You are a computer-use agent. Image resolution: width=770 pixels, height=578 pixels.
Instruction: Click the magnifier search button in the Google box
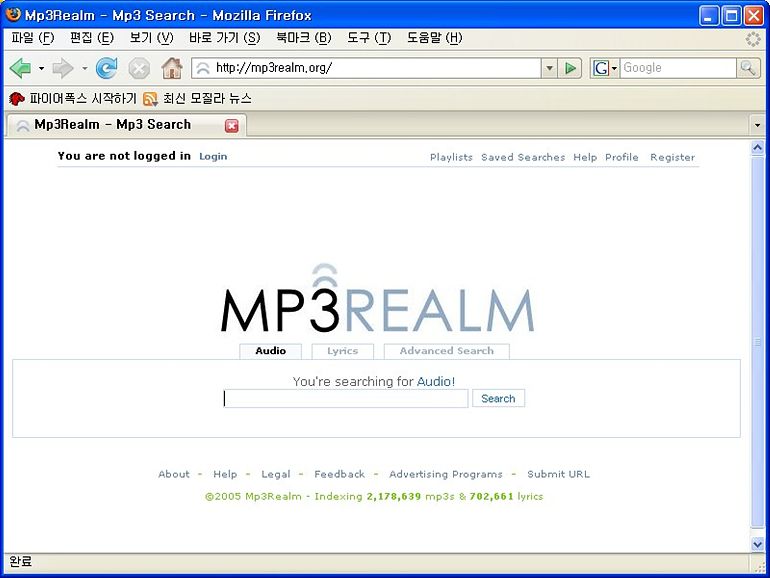747,68
